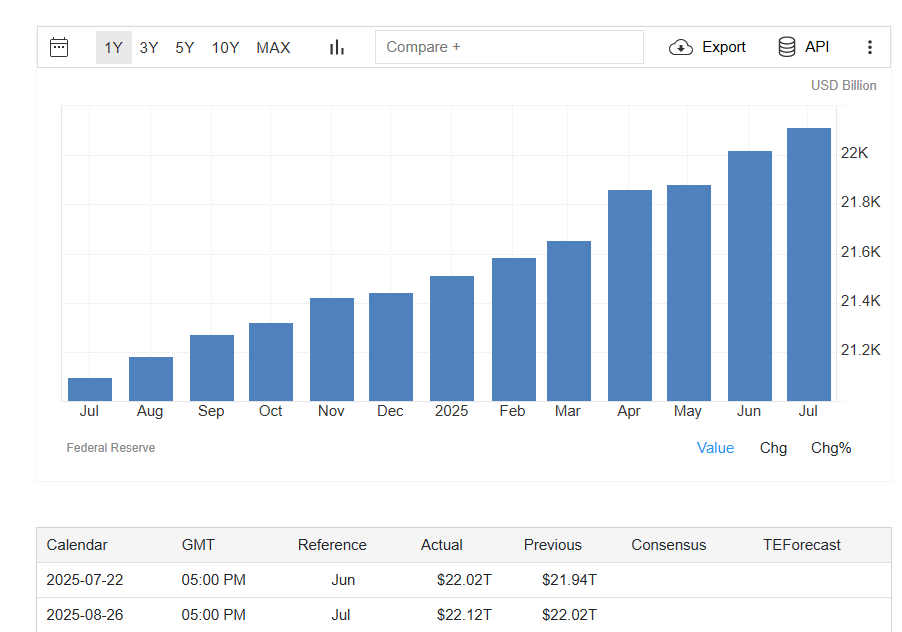902x632 pixels.
Task: Select the 5Y time range
Action: pos(185,47)
